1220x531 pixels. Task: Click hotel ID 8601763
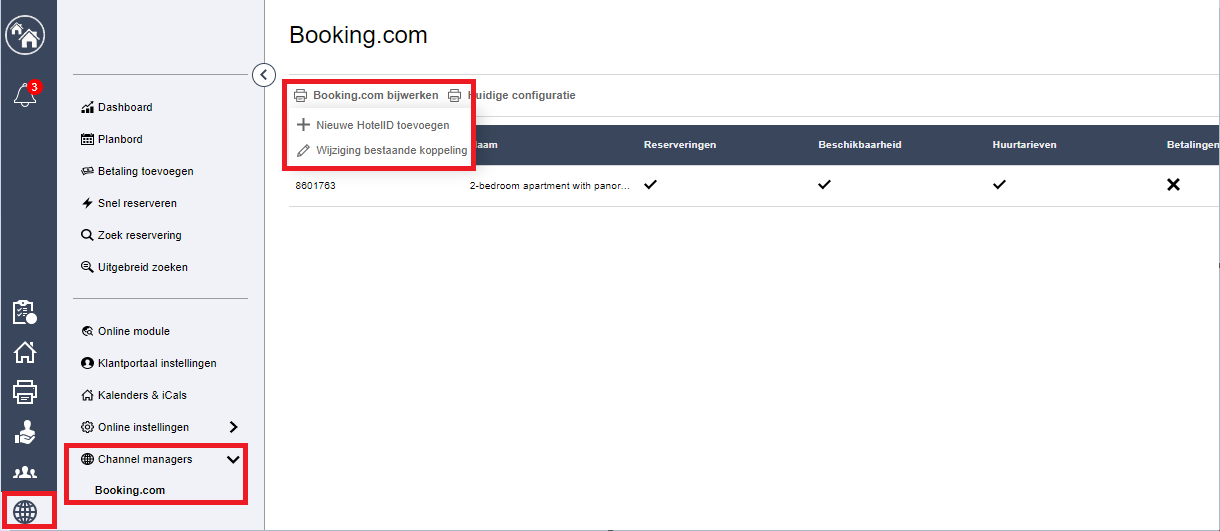(x=315, y=185)
